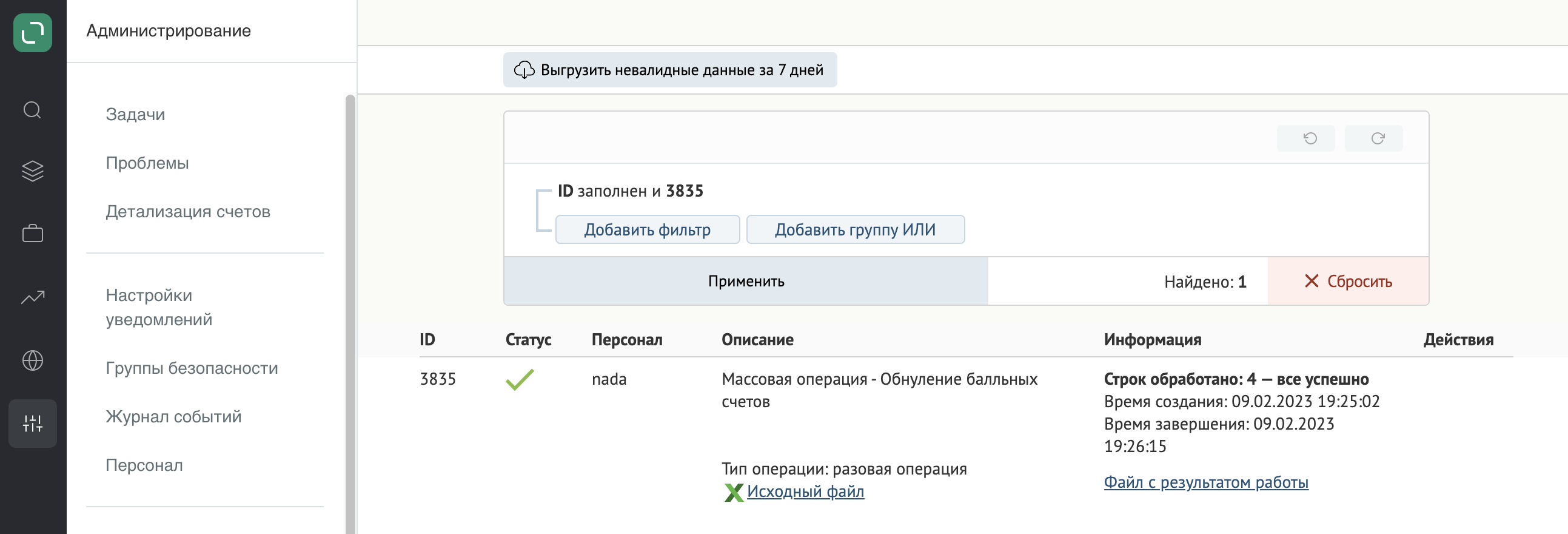
Task: Click the ID cell 3835 in table
Action: point(438,379)
